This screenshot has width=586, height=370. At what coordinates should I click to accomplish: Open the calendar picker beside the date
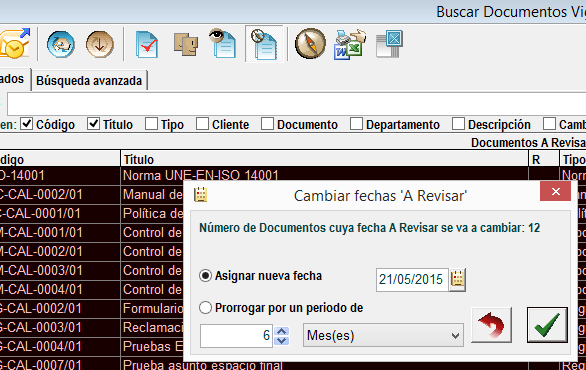pyautogui.click(x=457, y=279)
